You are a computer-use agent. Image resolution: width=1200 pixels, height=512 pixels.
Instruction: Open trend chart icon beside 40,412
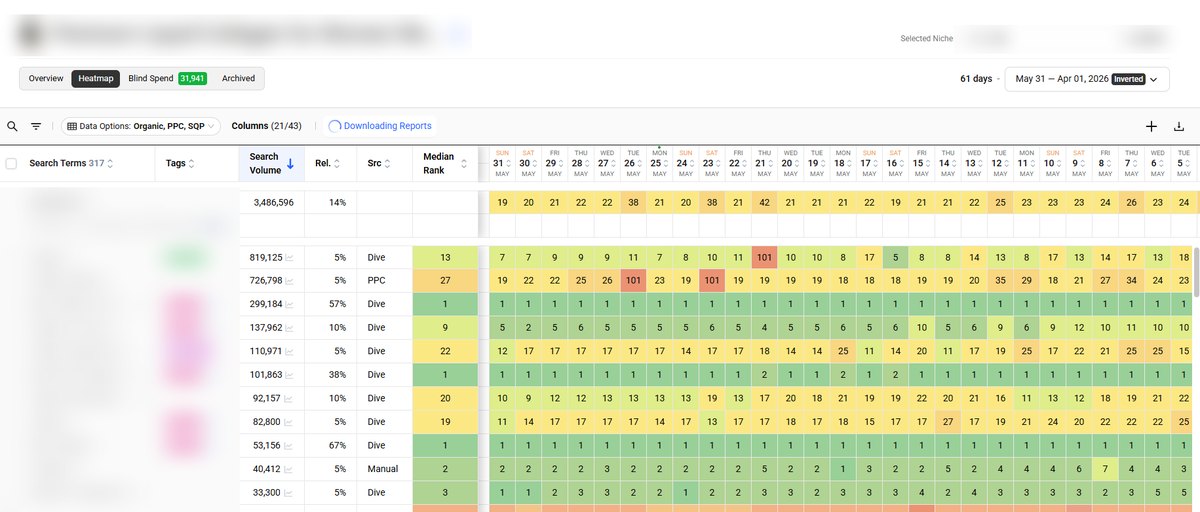click(289, 469)
